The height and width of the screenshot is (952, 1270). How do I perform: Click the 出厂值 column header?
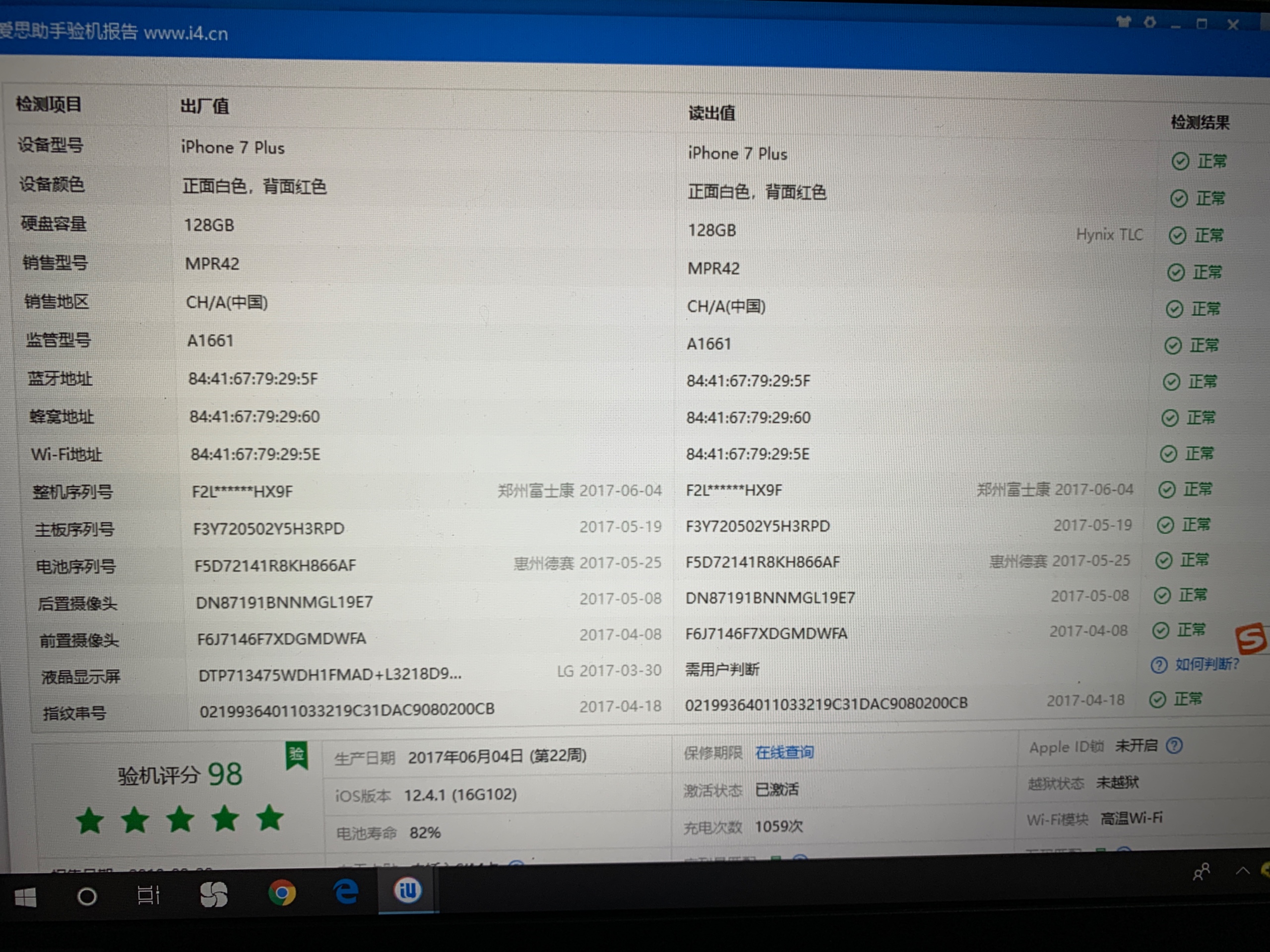pyautogui.click(x=204, y=106)
